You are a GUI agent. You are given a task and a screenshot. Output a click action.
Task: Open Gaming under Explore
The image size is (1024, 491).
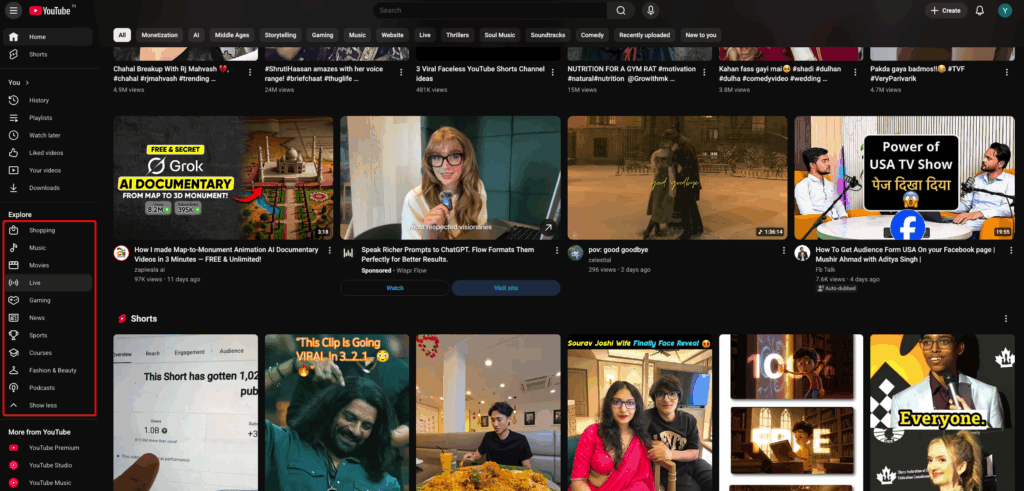[47, 300]
